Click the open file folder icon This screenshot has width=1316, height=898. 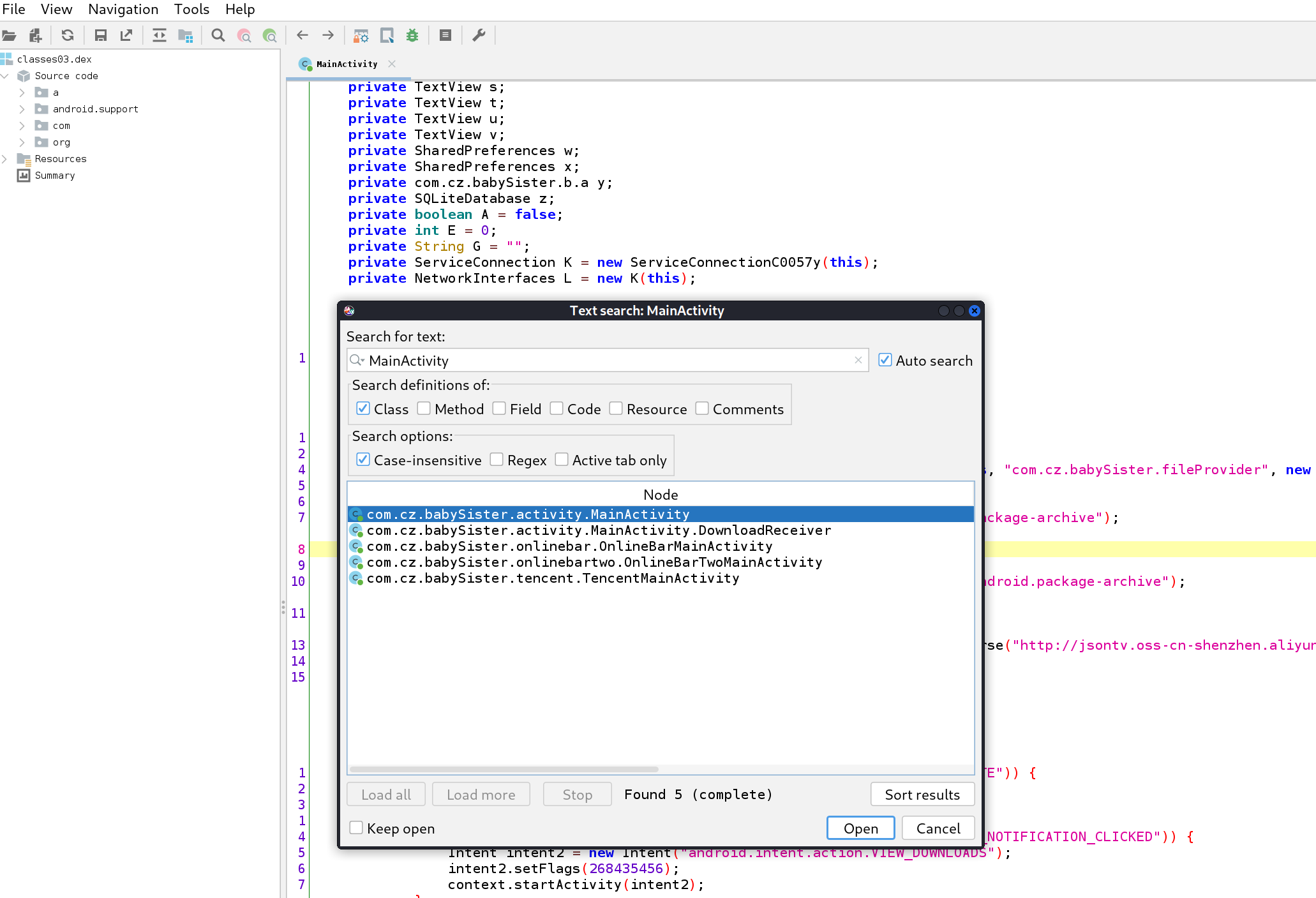9,36
